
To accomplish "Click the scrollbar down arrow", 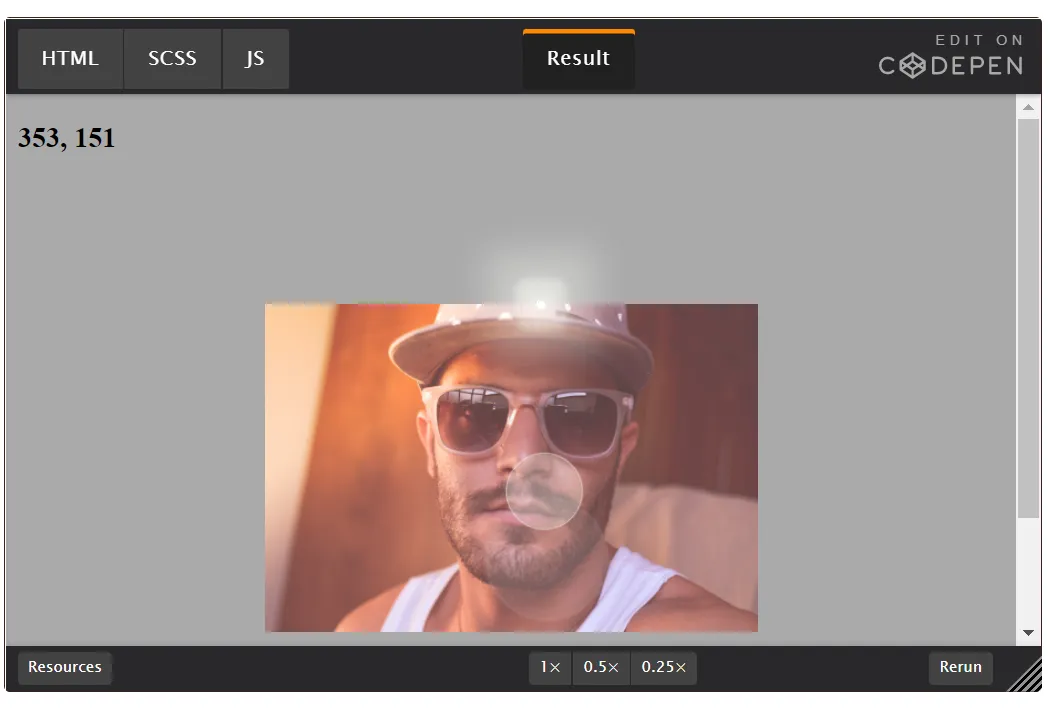I will coord(1029,633).
